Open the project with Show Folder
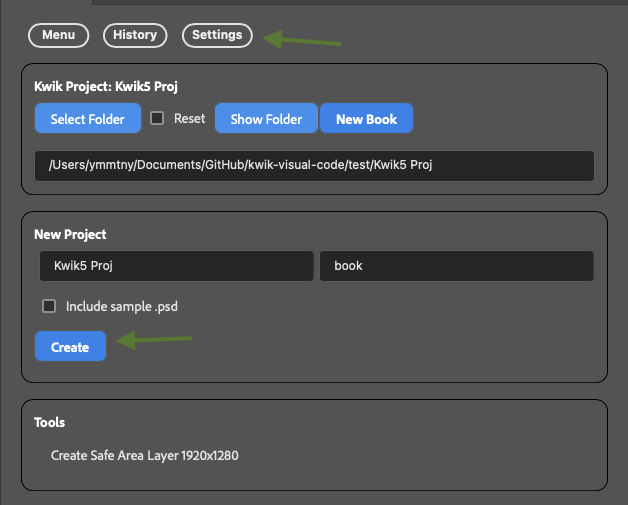 266,119
